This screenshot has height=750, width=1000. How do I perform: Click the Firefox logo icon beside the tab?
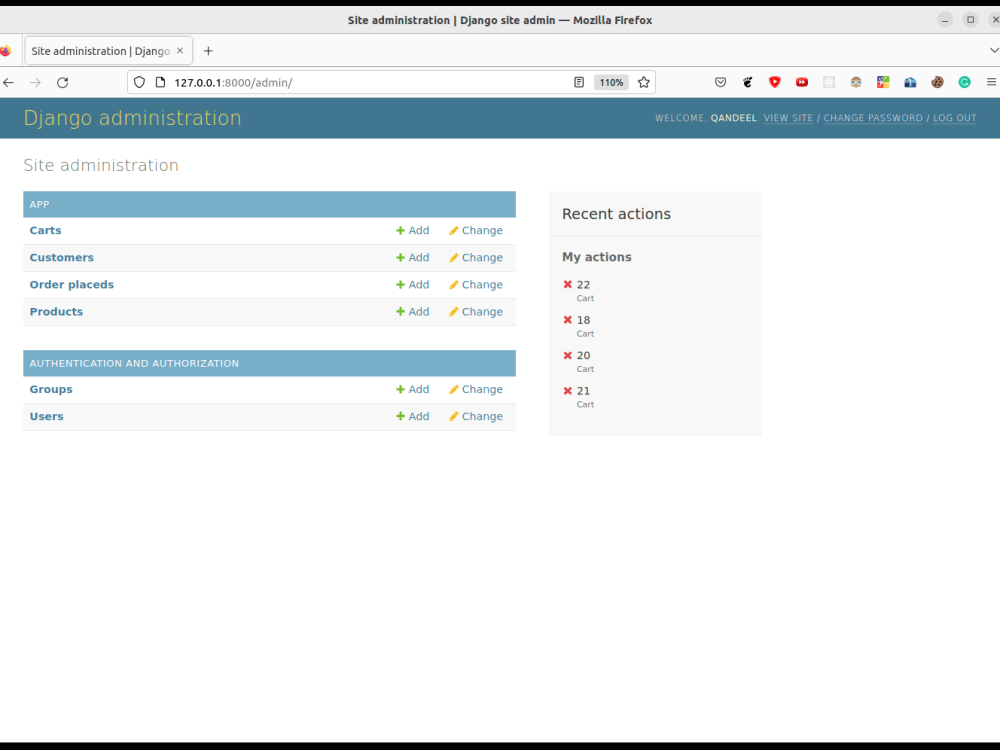5,51
